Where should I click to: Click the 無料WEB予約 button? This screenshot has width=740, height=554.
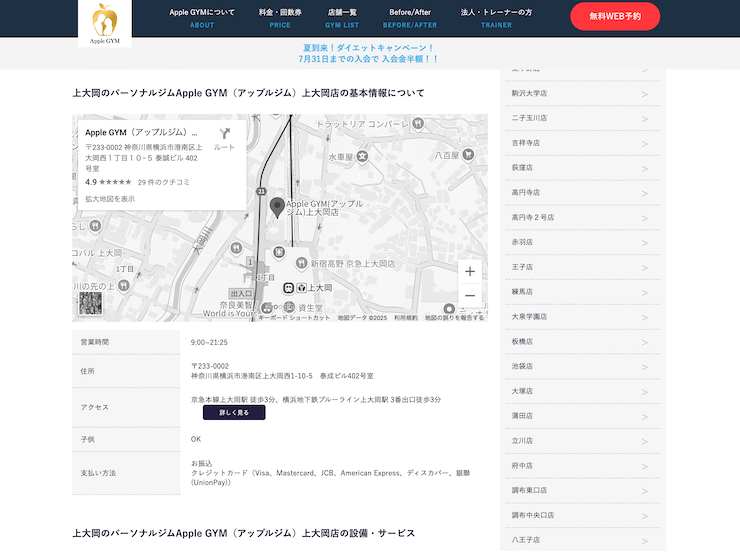point(615,16)
